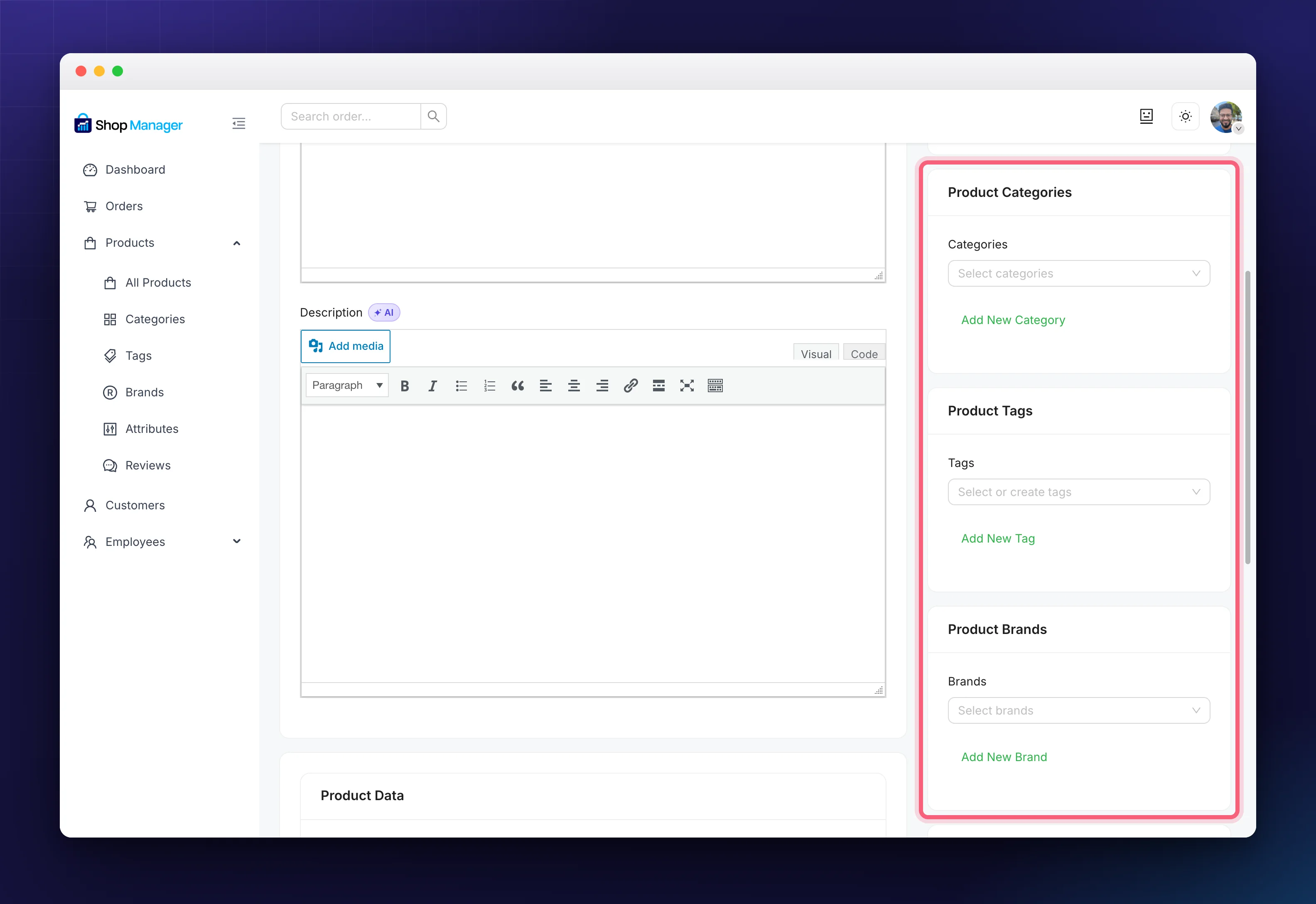Screen dimensions: 1316x904
Task: Open Select or create tags dropdown
Action: tap(1079, 491)
